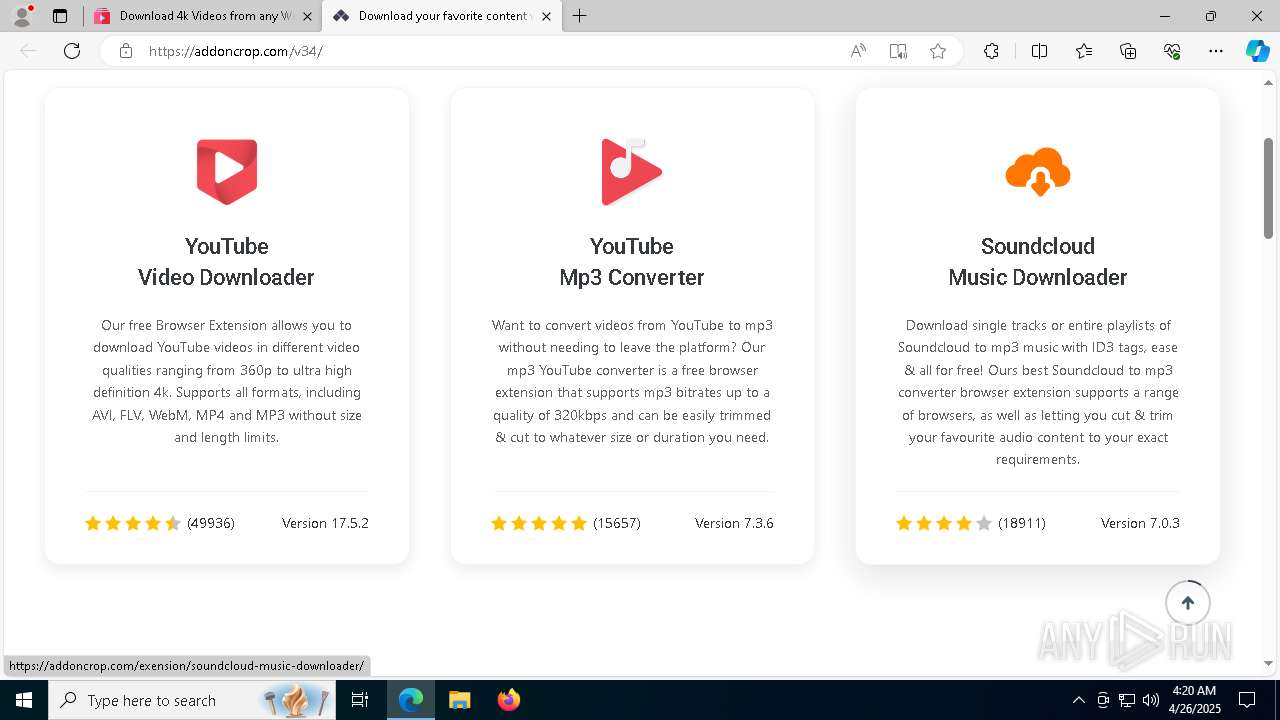Open File Explorer from the taskbar
This screenshot has width=1280, height=720.
click(x=459, y=700)
